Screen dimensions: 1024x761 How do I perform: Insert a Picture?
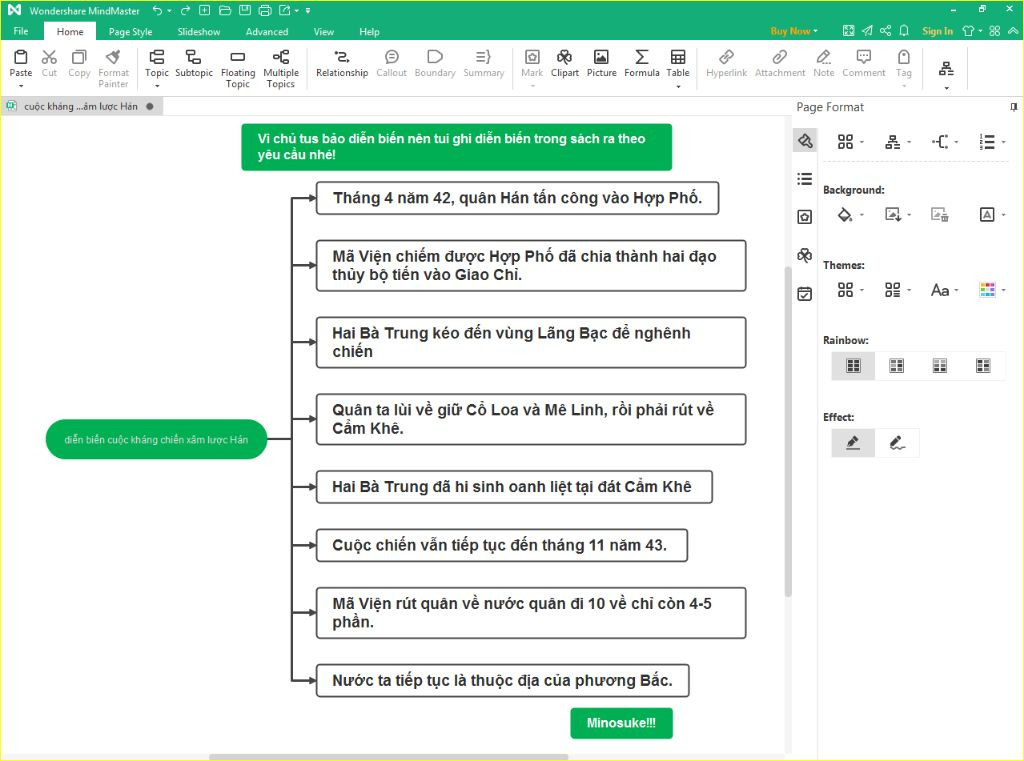[601, 63]
